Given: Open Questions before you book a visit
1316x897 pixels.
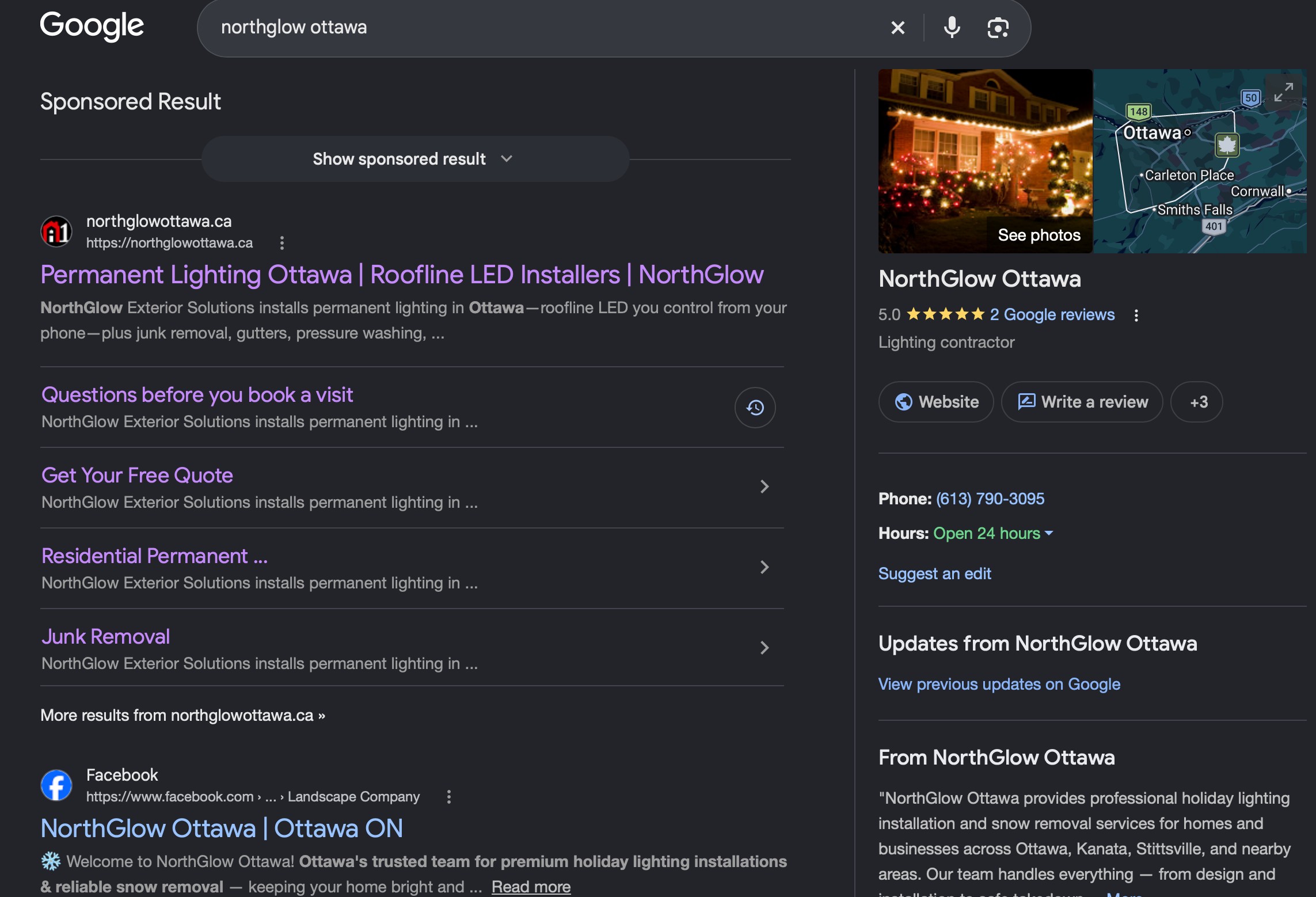Looking at the screenshot, I should tap(197, 395).
